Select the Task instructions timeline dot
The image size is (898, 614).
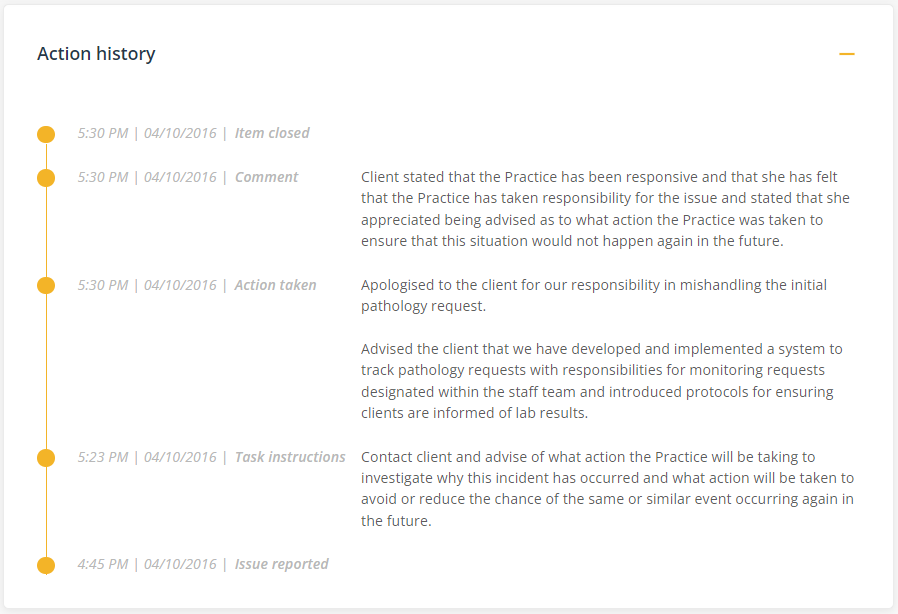(46, 458)
